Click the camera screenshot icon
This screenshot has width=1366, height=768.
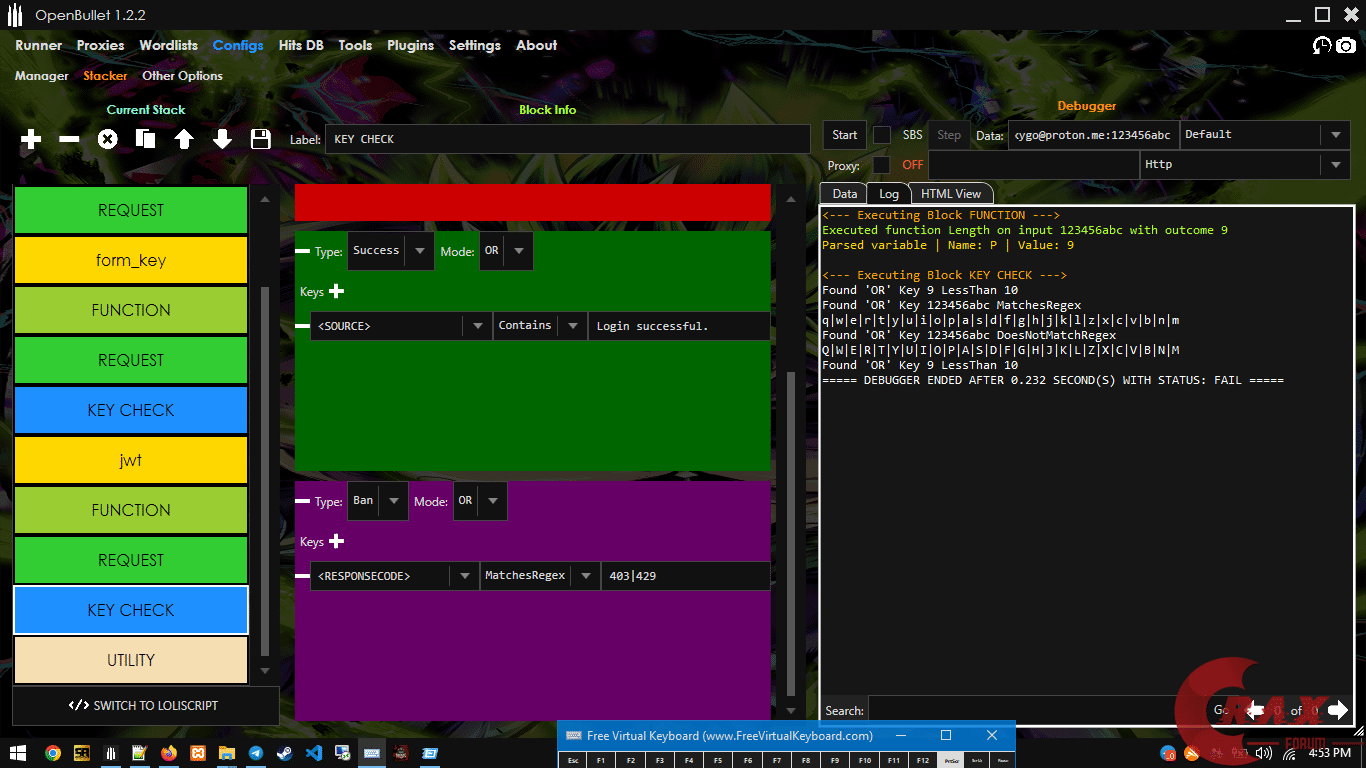click(1346, 46)
